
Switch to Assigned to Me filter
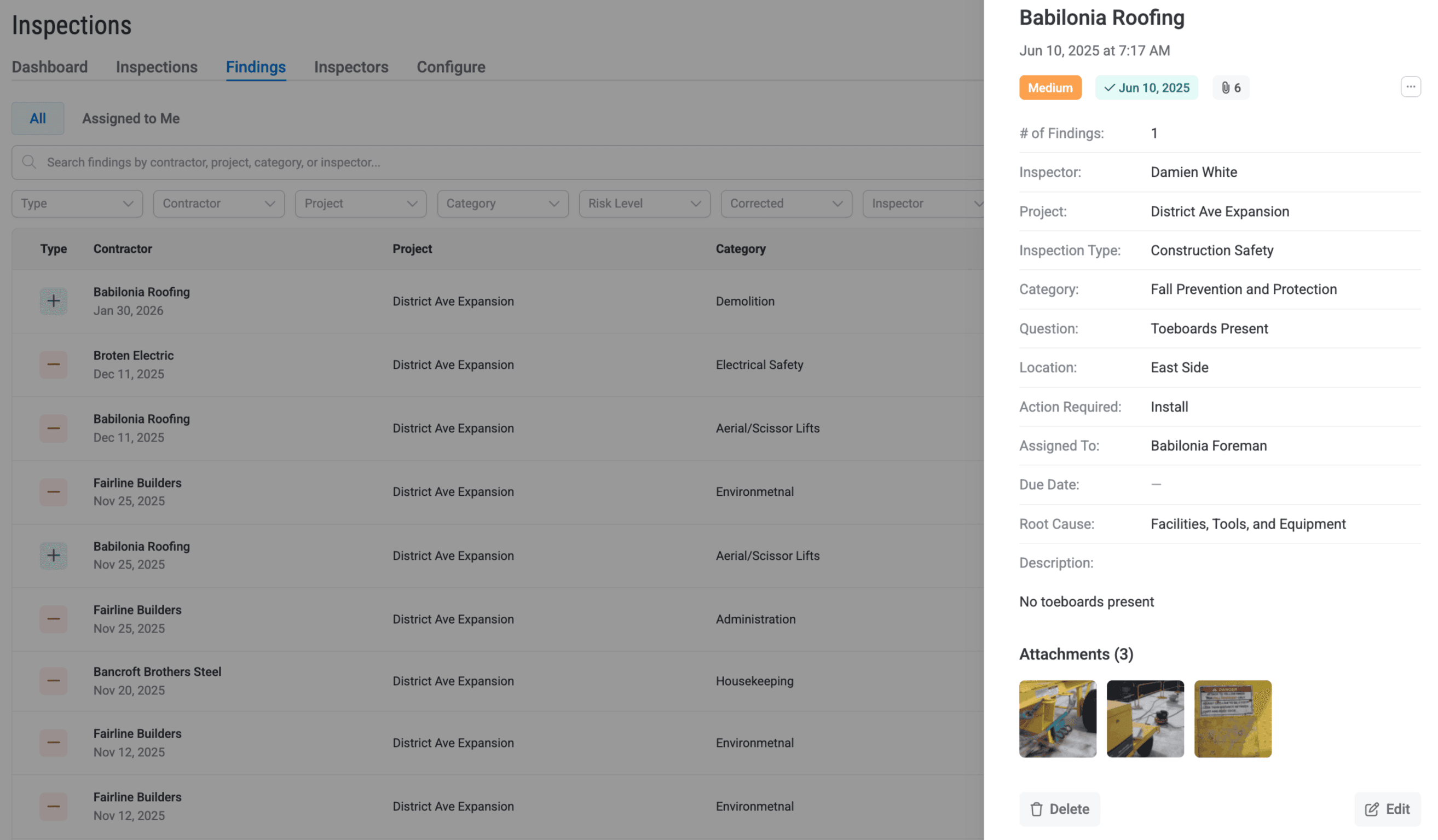coord(131,119)
